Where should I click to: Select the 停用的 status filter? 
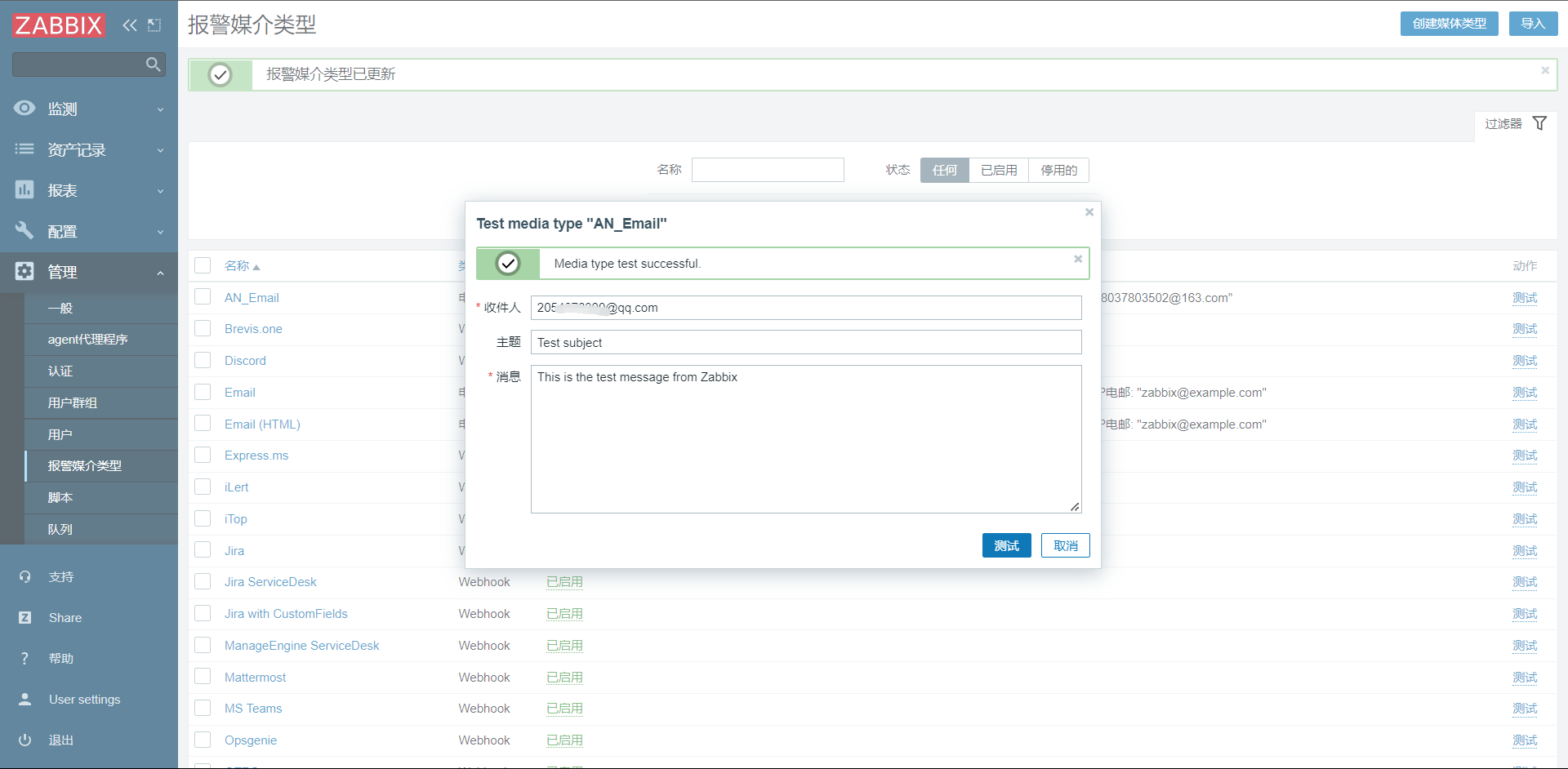(1058, 170)
